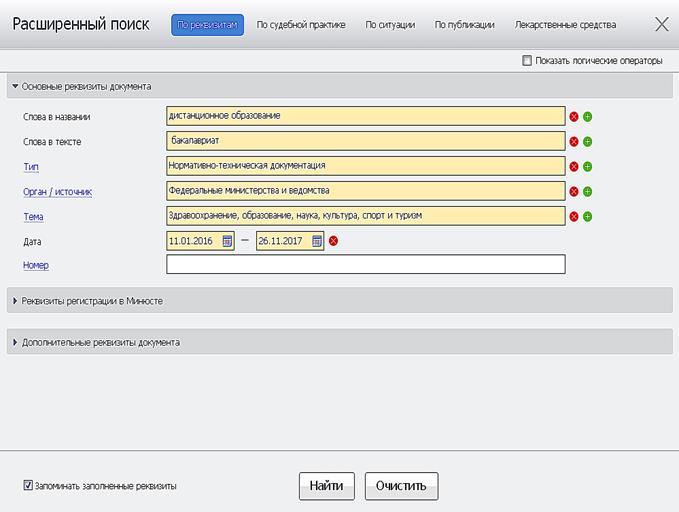
Task: Open the 'Лекарственные средства' tab
Action: click(x=565, y=25)
